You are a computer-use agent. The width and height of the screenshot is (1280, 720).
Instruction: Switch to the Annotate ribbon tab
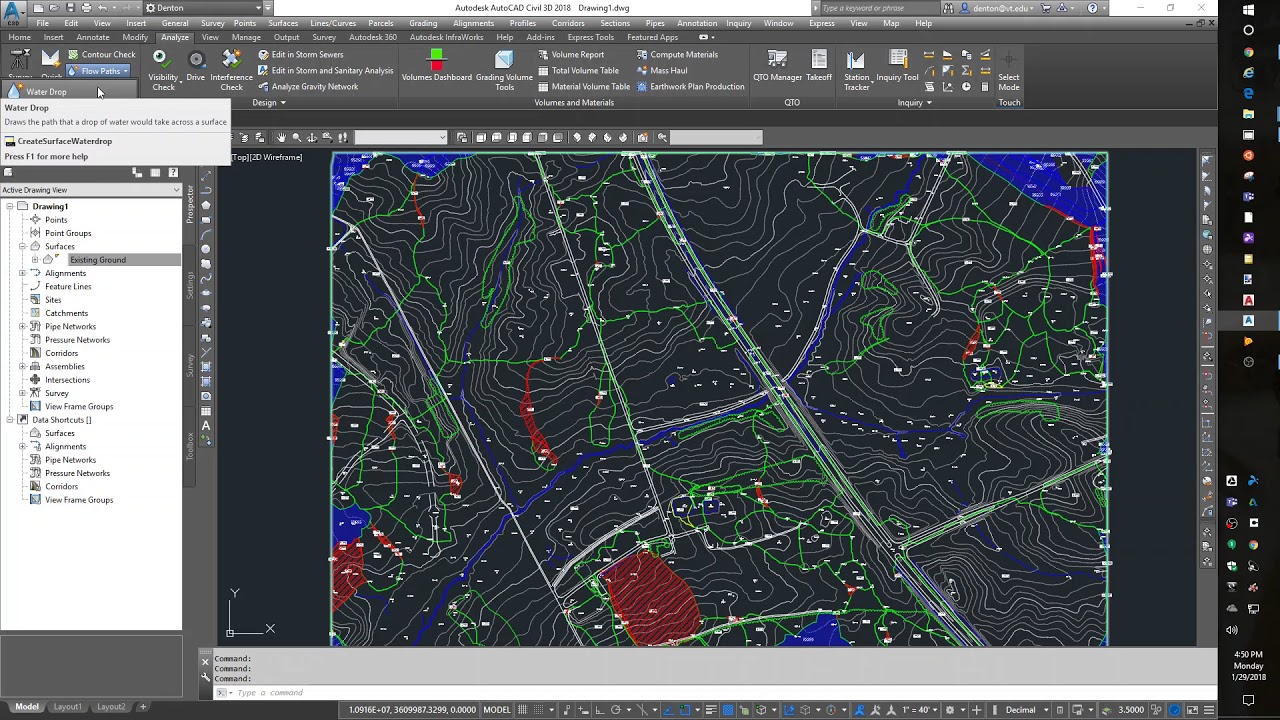(93, 38)
